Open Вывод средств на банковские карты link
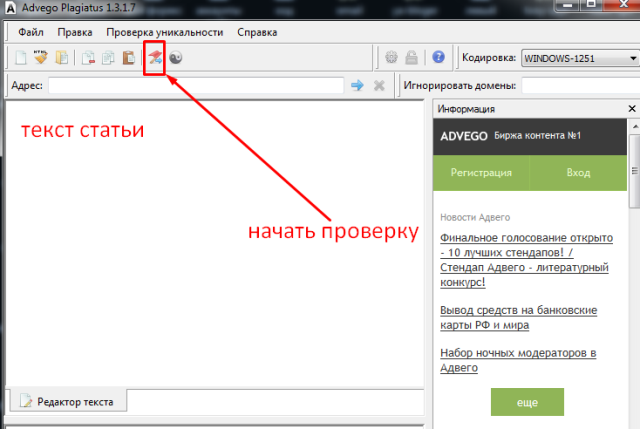This screenshot has height=429, width=640. tap(518, 318)
